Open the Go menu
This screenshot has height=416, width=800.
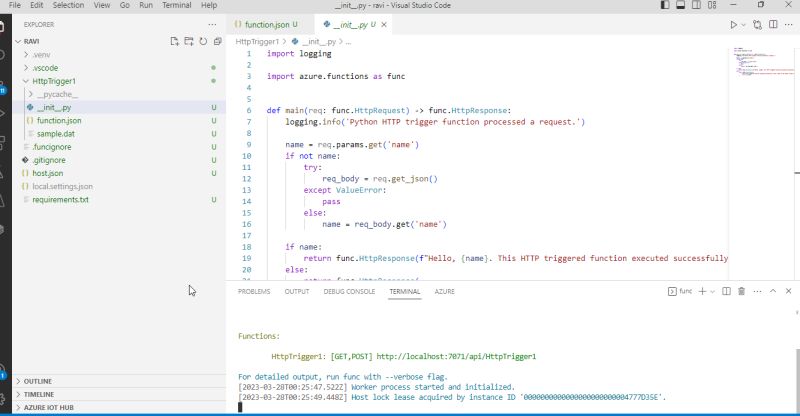pyautogui.click(x=124, y=5)
